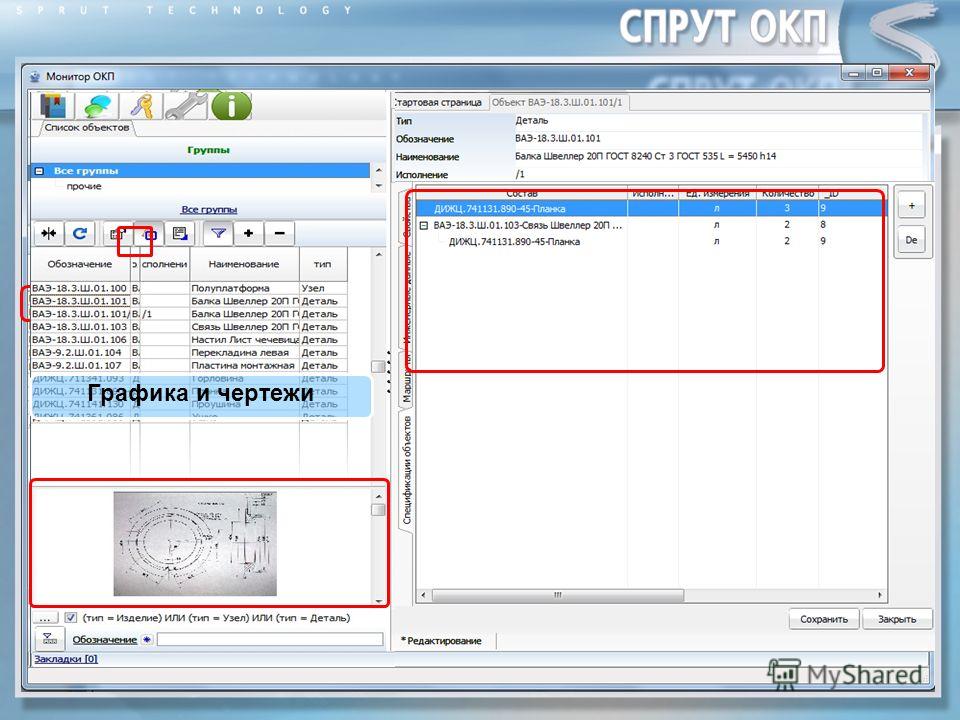Screen dimensions: 960x720
Task: Click the groups list scroll-down arrow
Action: point(378,186)
